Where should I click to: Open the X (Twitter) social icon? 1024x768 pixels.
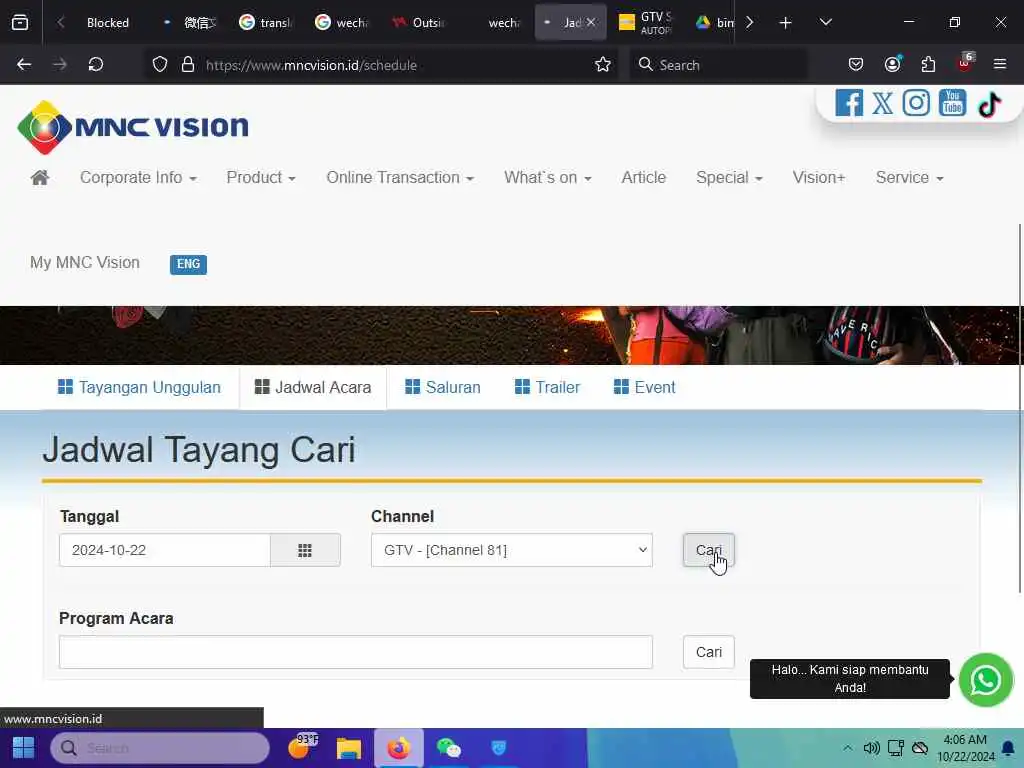coord(882,103)
